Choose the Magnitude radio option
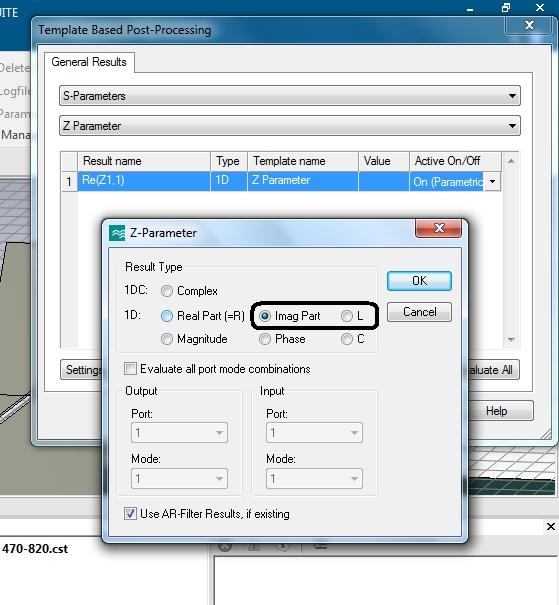 (x=167, y=339)
